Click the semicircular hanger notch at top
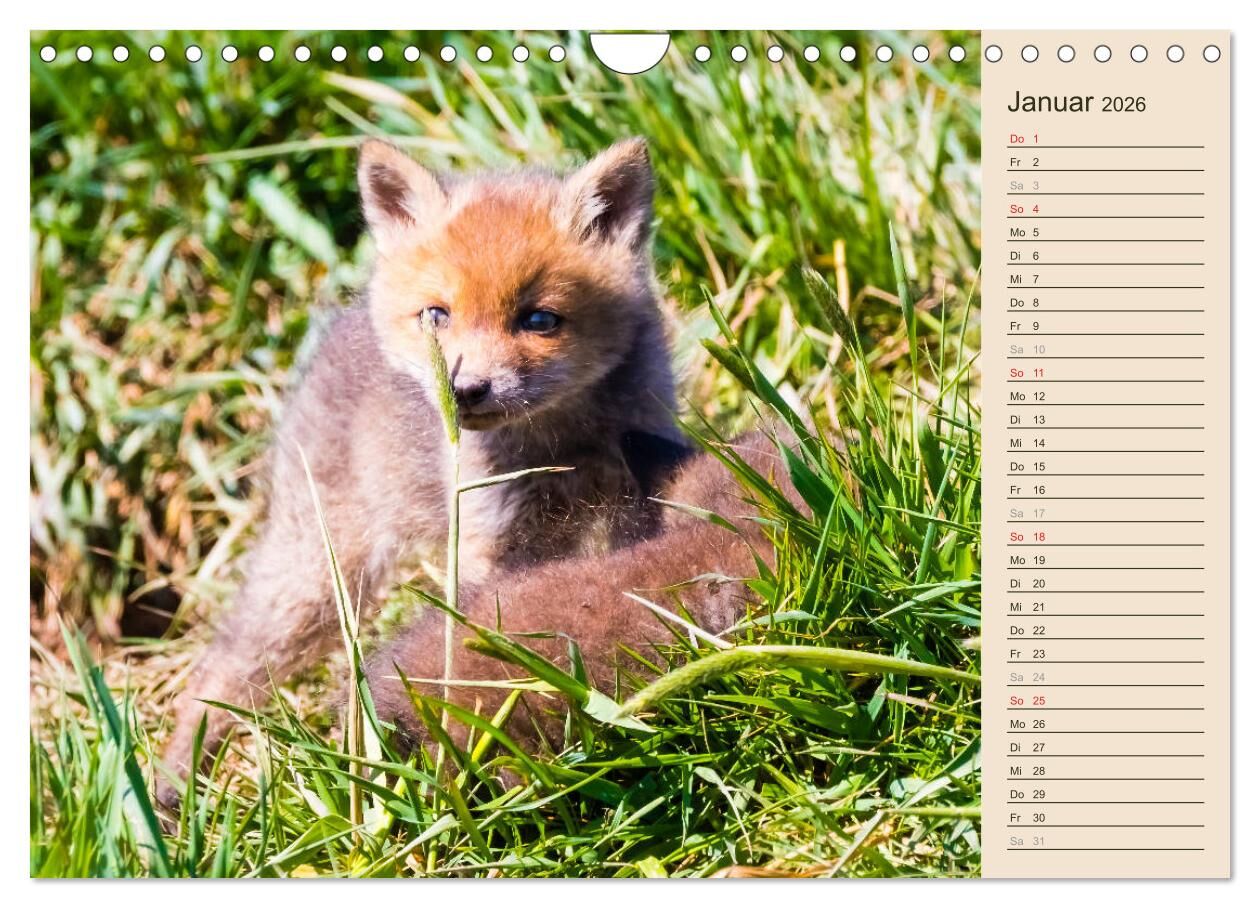 pos(629,50)
